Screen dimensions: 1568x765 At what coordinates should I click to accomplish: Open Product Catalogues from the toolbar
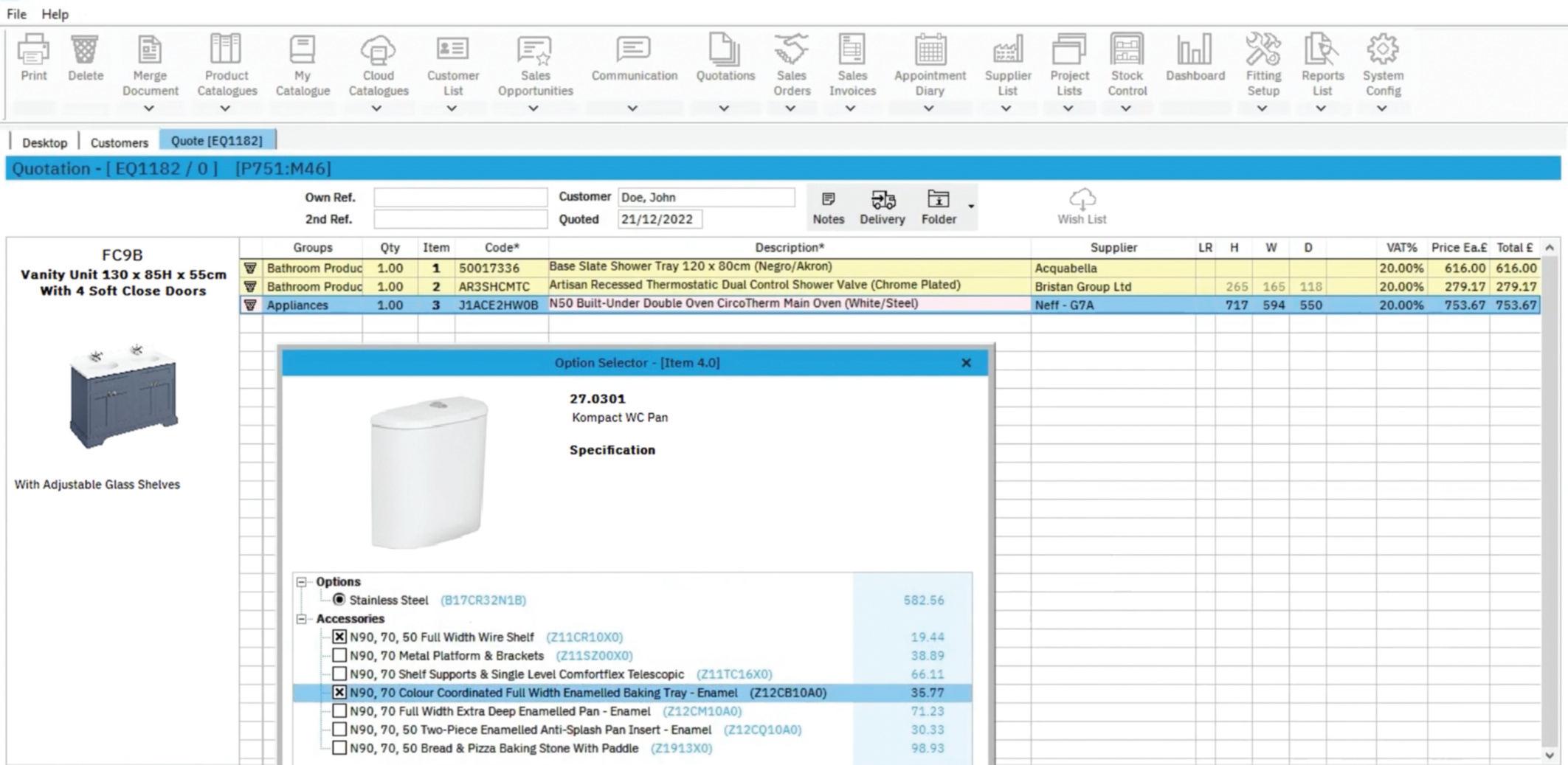coord(226,49)
